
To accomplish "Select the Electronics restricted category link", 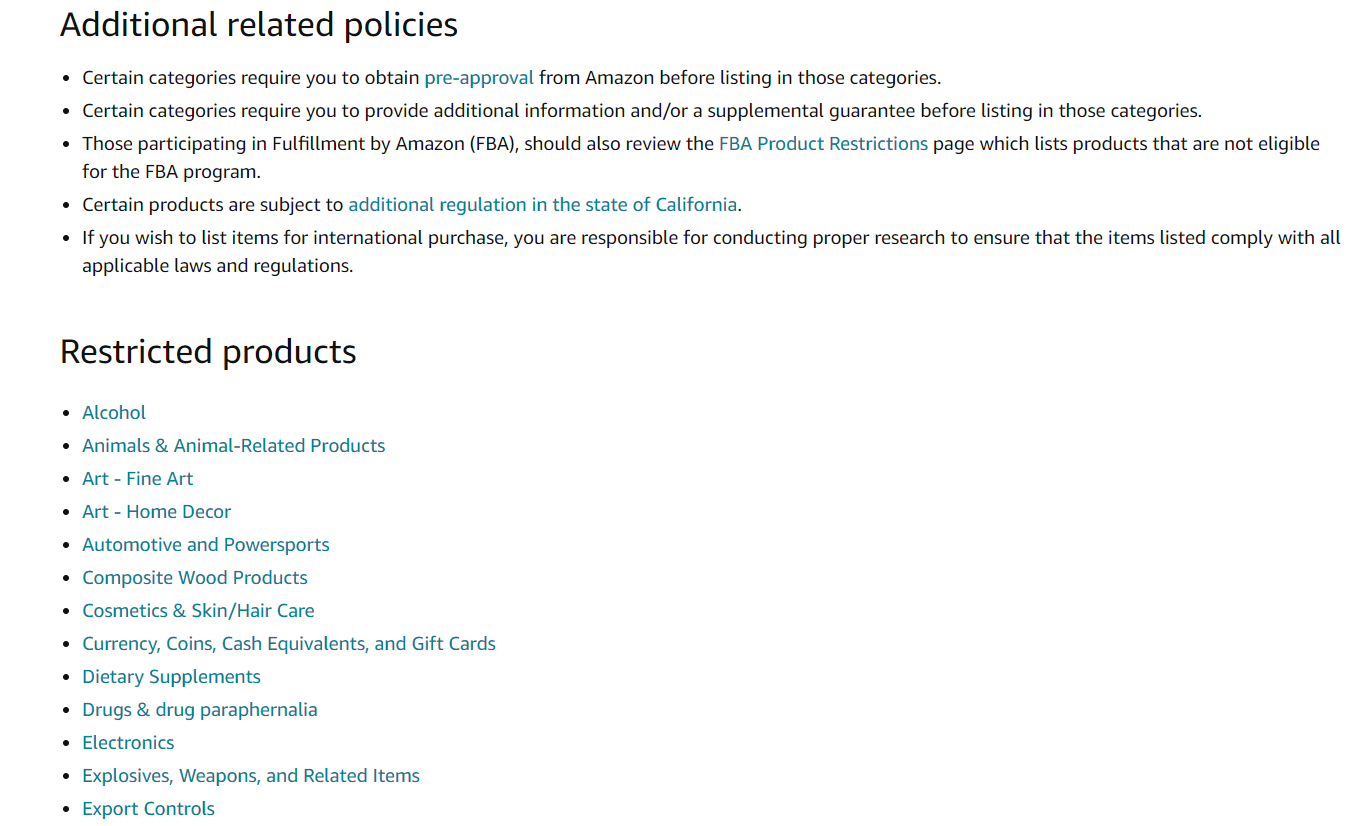I will click(128, 743).
